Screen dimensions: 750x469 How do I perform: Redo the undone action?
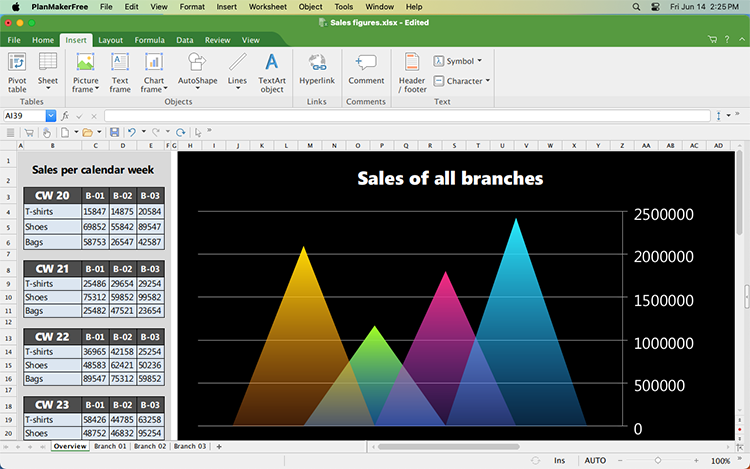pos(156,132)
